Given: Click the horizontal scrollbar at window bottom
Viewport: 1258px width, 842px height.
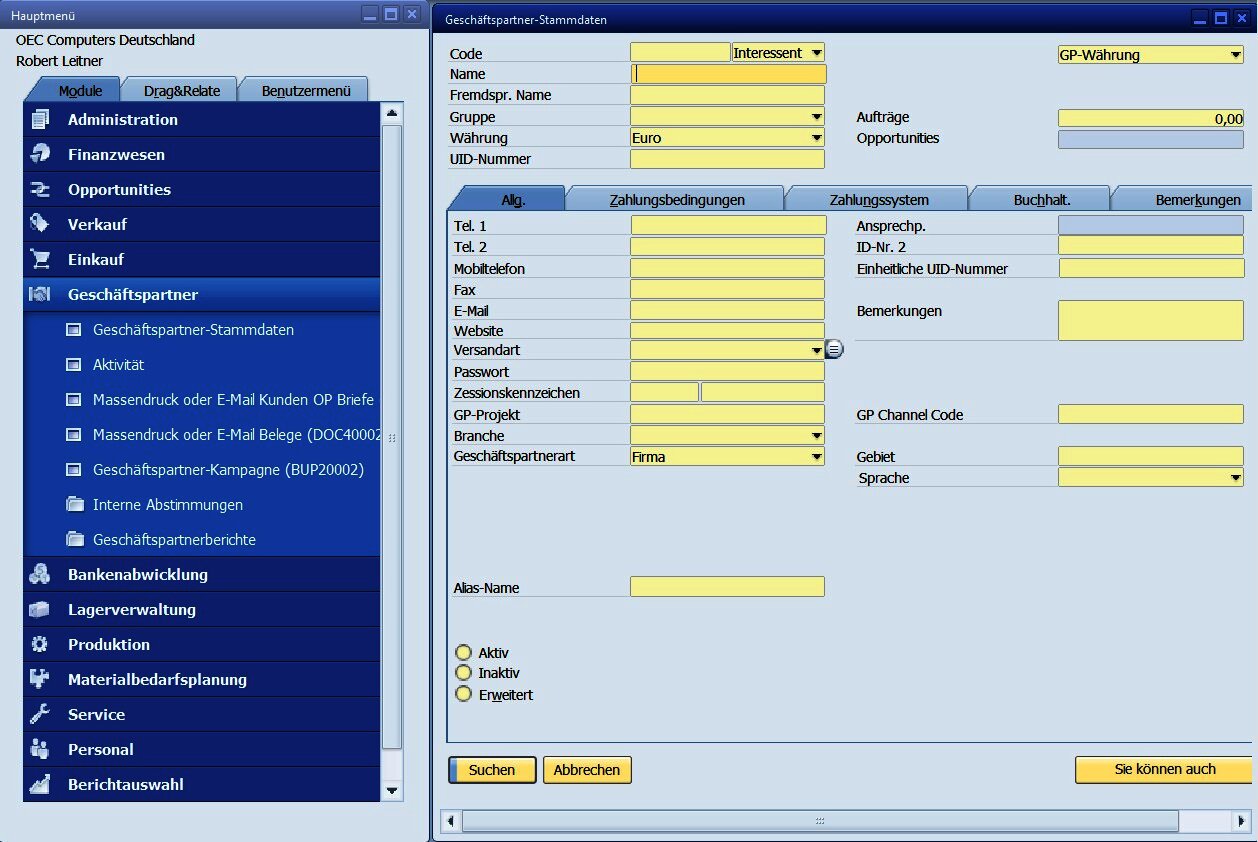Looking at the screenshot, I should (819, 821).
